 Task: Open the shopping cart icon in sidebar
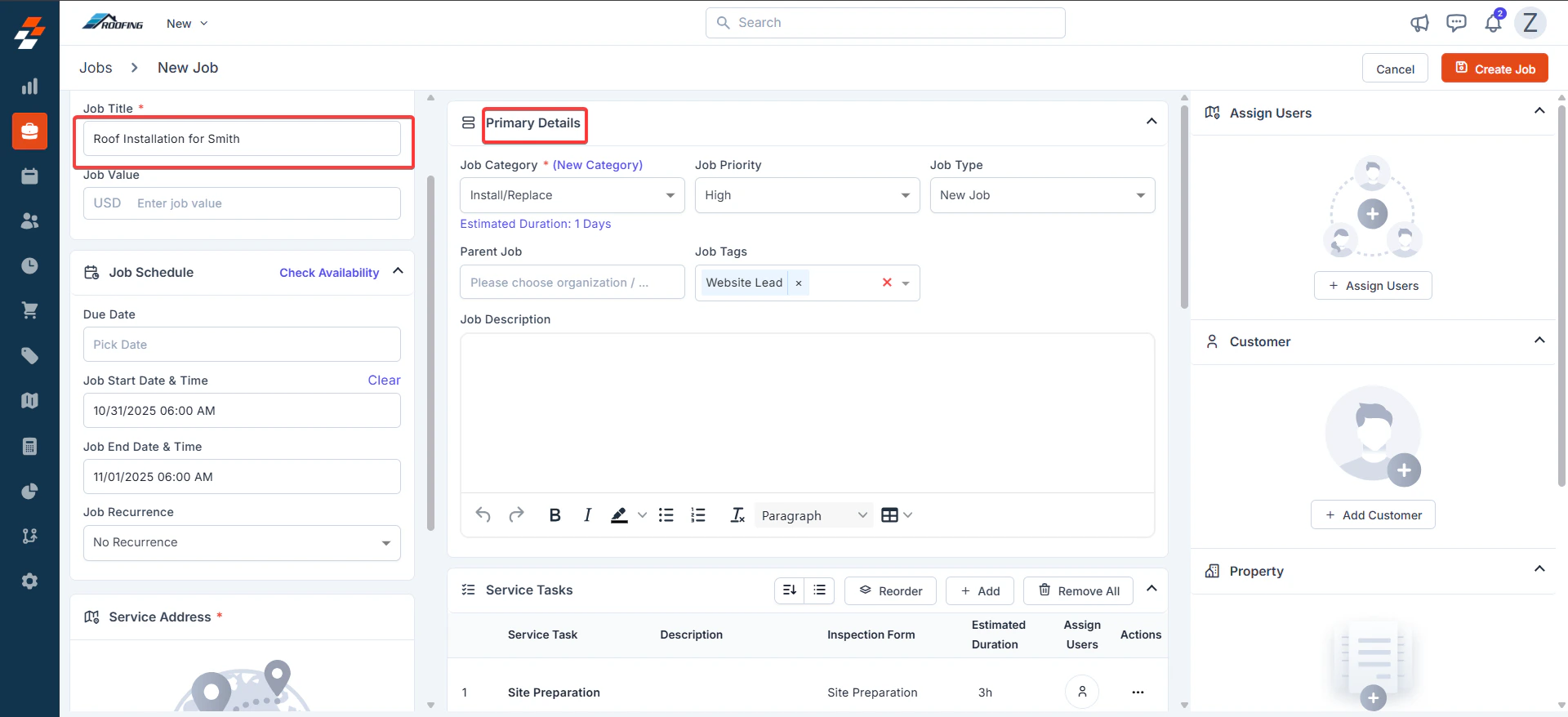pyautogui.click(x=29, y=310)
